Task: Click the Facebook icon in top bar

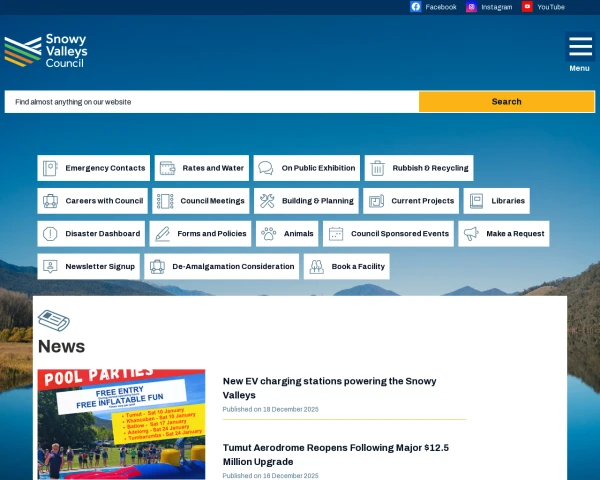Action: point(416,7)
